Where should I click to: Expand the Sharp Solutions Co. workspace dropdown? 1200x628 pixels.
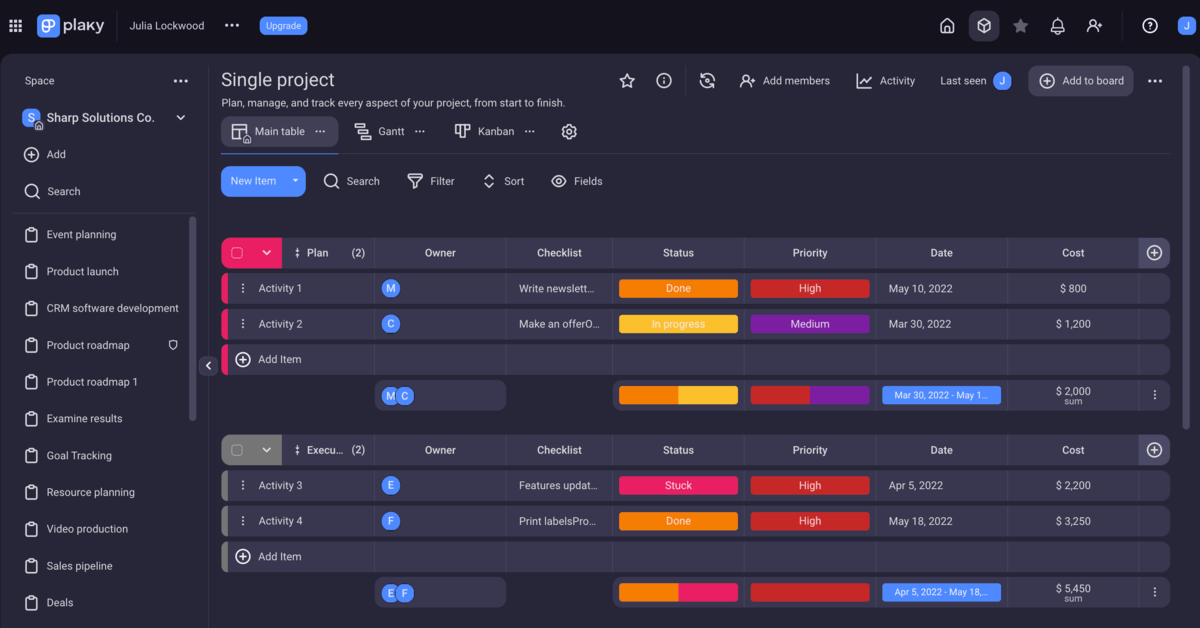(181, 118)
